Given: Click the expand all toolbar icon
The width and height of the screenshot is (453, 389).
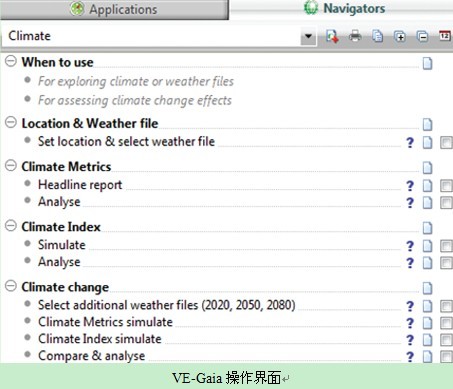Looking at the screenshot, I should [400, 36].
